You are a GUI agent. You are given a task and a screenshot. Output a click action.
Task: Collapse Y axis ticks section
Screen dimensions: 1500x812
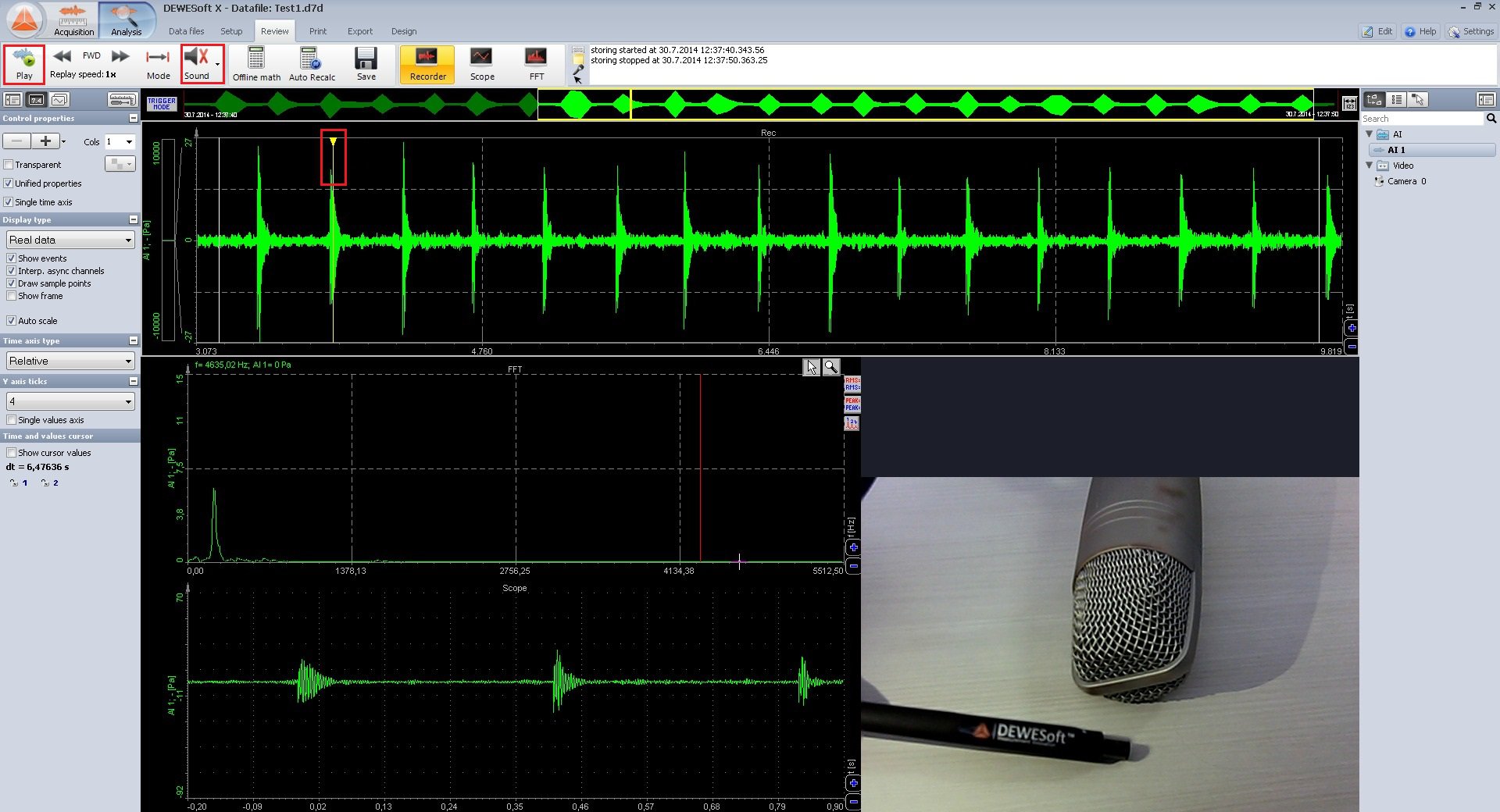(133, 382)
